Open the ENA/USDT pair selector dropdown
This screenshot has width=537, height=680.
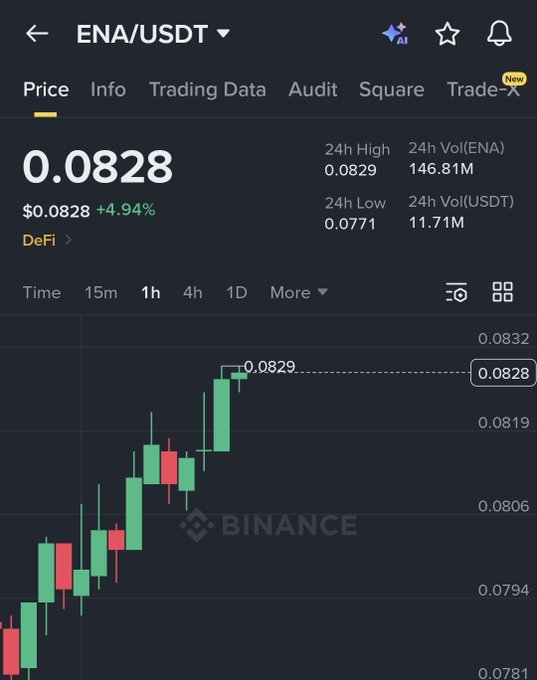pyautogui.click(x=153, y=34)
